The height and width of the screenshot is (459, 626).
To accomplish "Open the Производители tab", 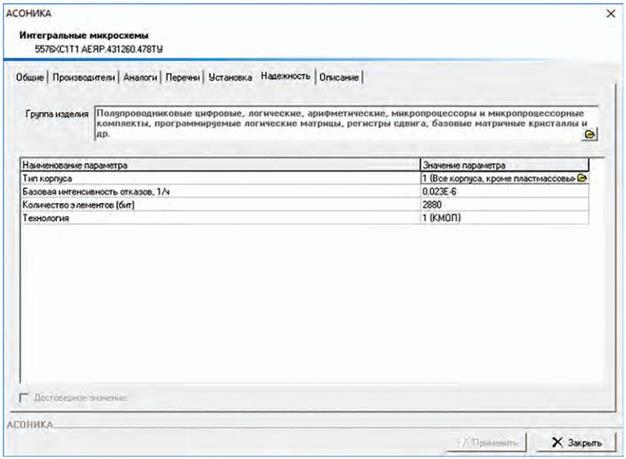I will pos(84,76).
